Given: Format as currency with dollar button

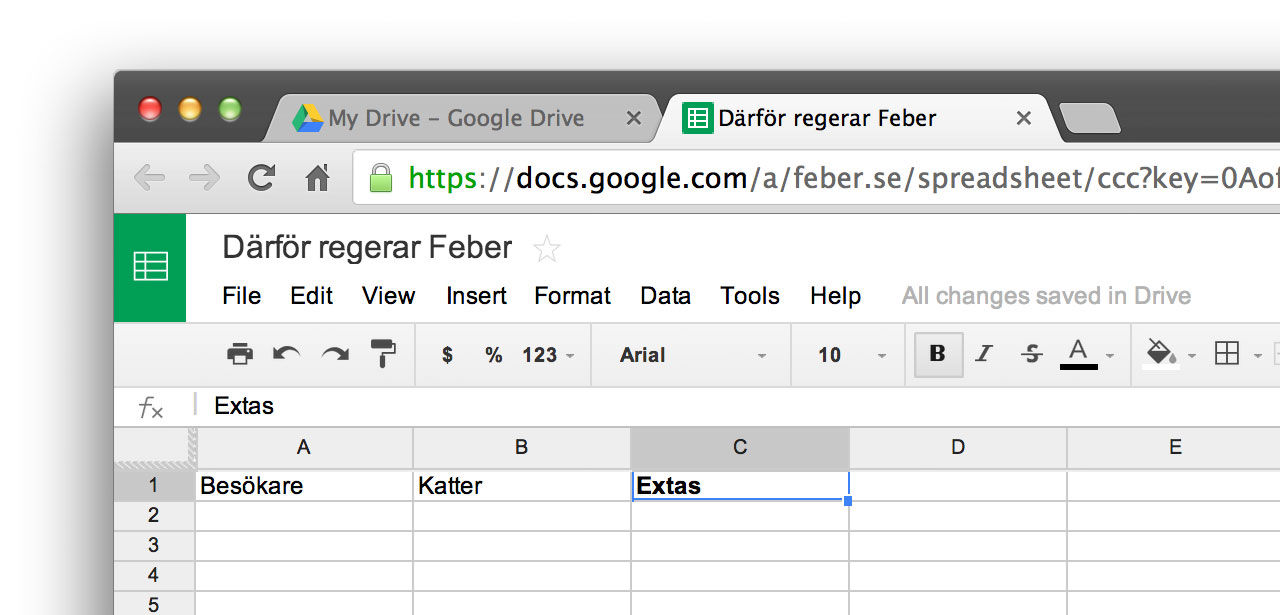Looking at the screenshot, I should point(447,355).
